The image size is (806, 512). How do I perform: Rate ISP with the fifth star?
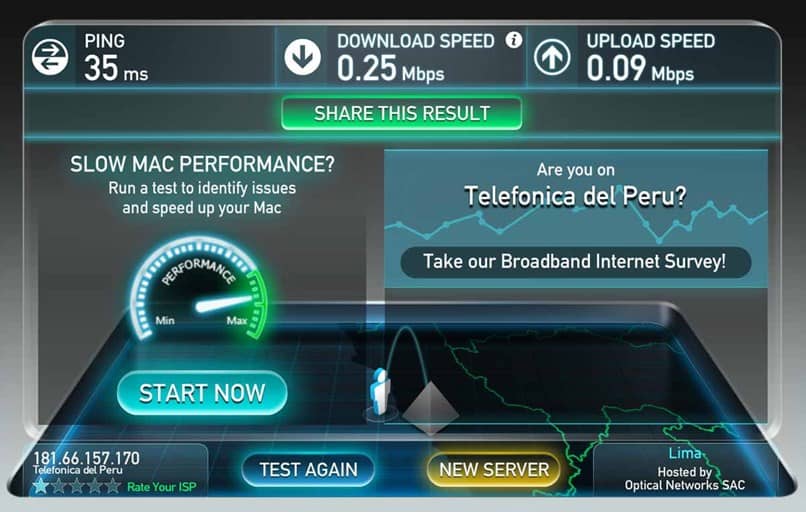113,486
